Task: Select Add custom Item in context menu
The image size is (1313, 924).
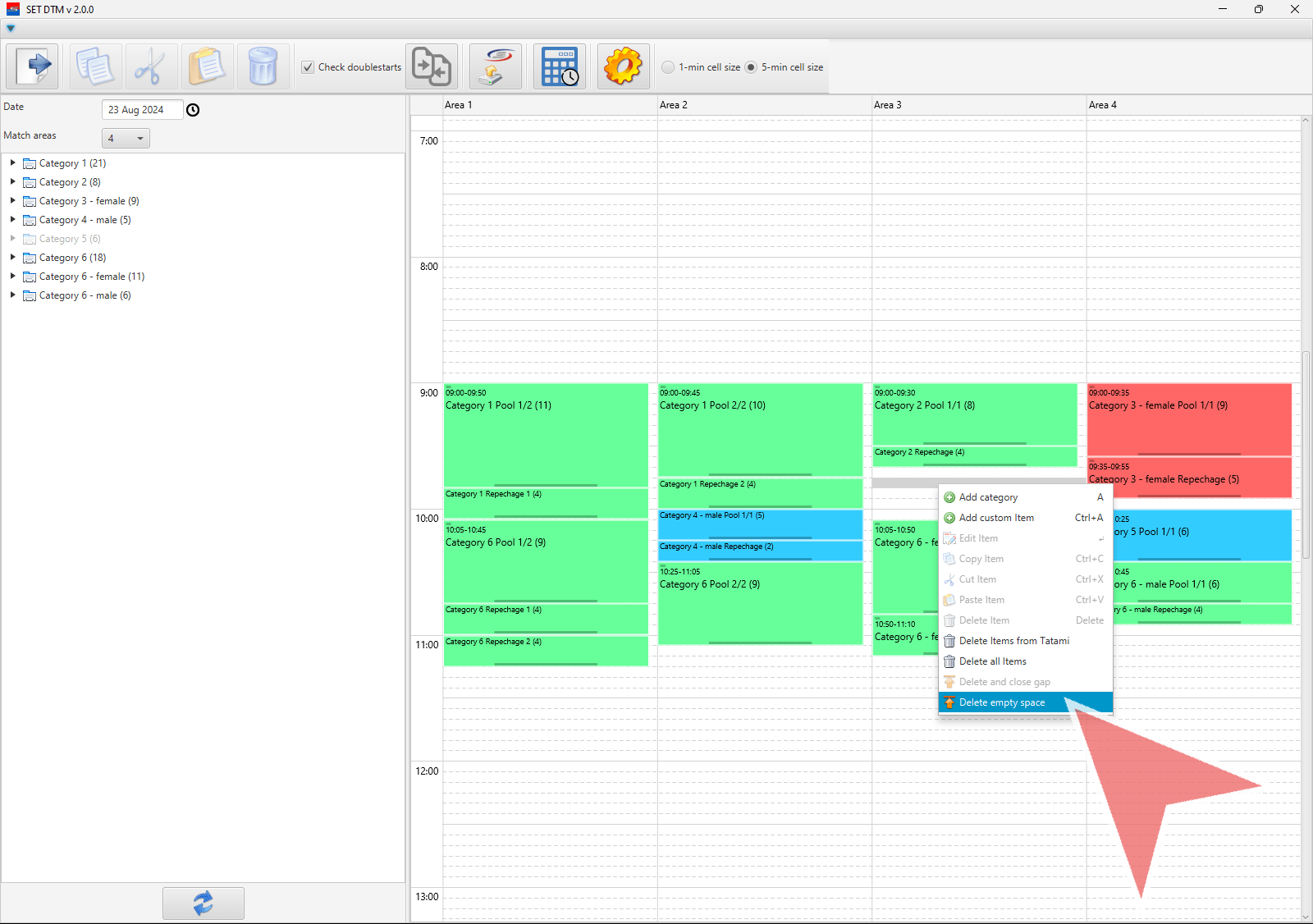Action: [996, 518]
